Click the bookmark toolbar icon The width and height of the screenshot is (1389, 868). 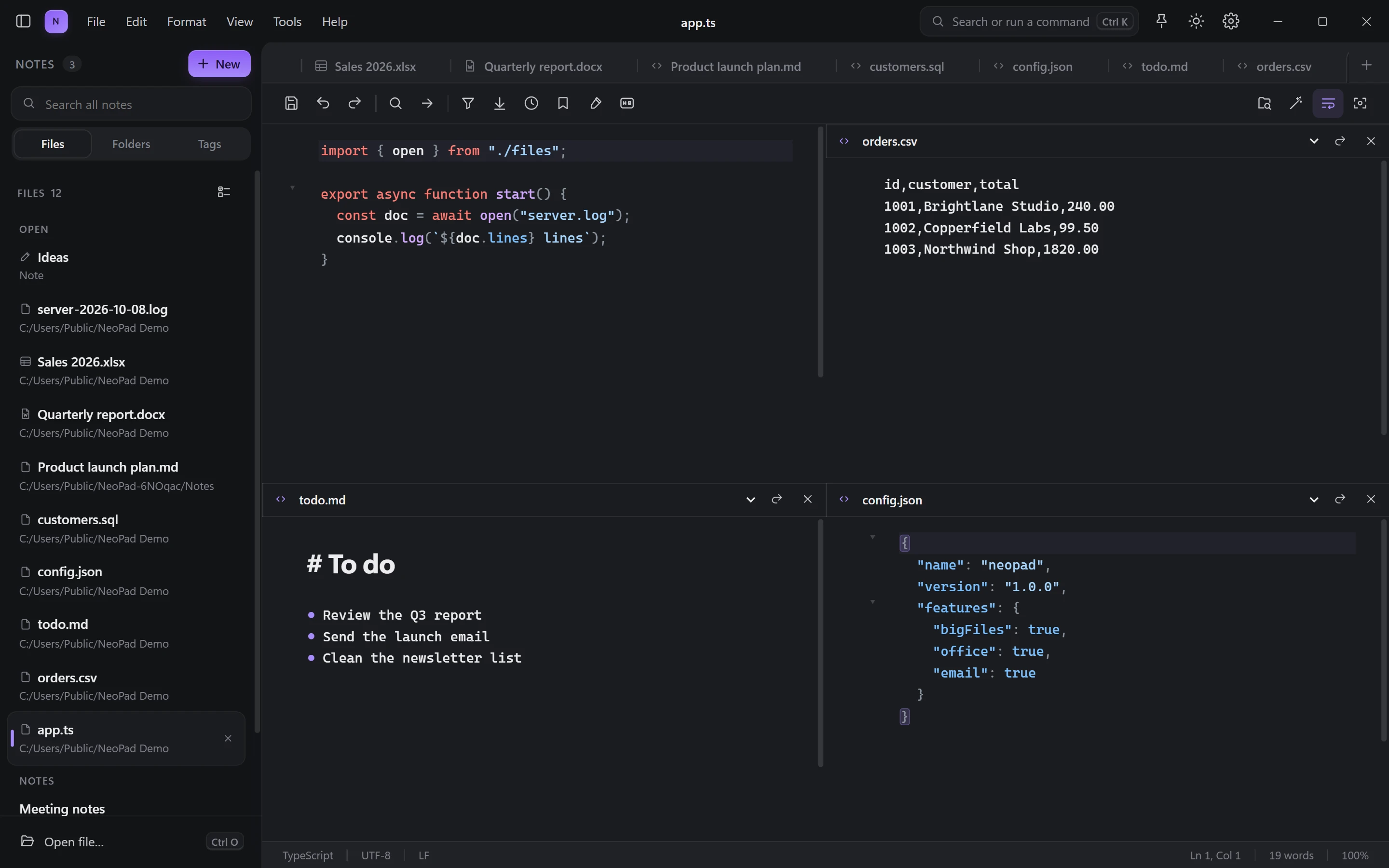pyautogui.click(x=563, y=103)
